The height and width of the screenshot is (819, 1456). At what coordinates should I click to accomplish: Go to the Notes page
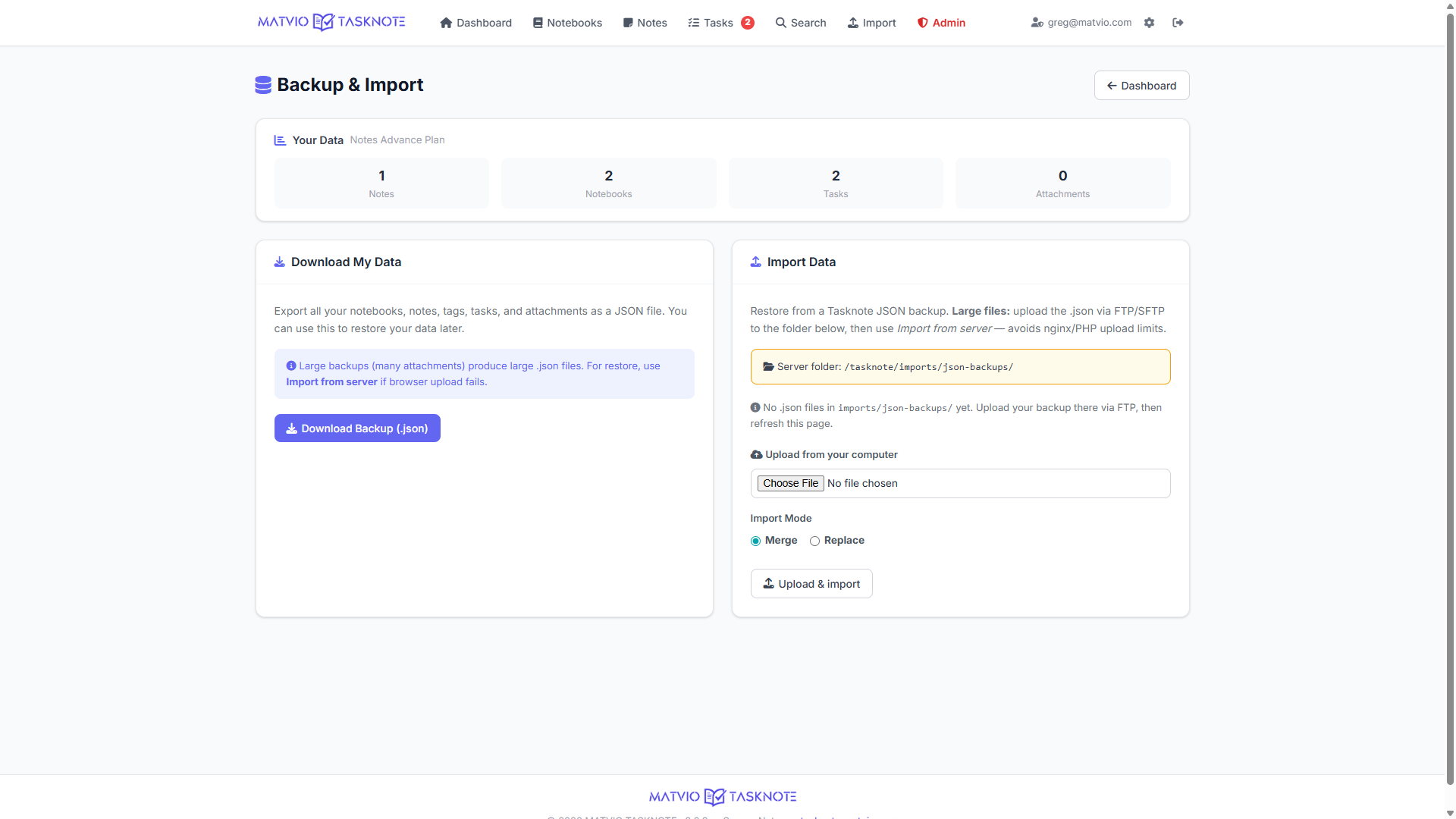[x=645, y=23]
